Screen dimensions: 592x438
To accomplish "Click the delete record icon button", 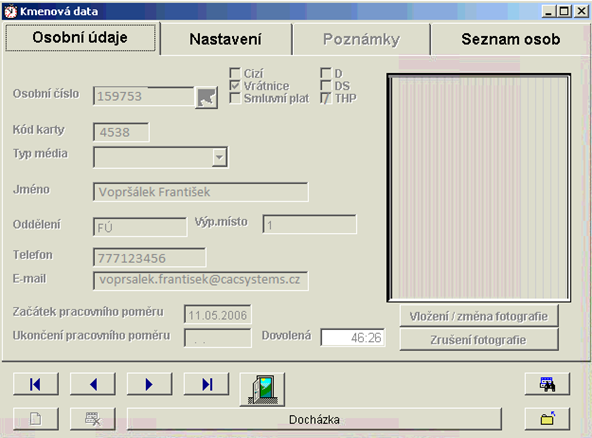I will click(x=93, y=419).
